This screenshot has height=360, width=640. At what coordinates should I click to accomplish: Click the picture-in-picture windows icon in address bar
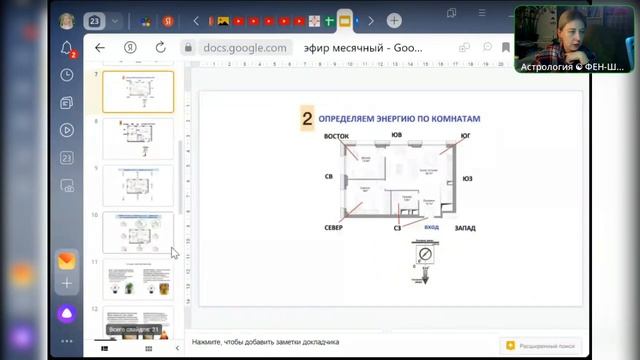464,47
